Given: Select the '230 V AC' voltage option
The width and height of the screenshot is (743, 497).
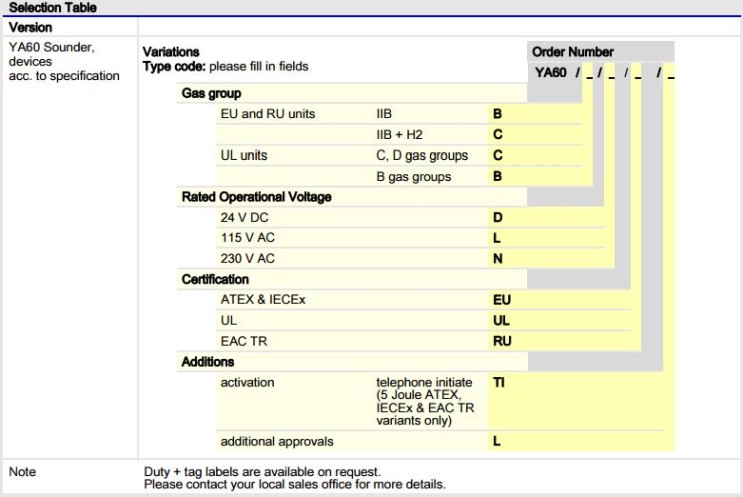Looking at the screenshot, I should (x=247, y=259).
